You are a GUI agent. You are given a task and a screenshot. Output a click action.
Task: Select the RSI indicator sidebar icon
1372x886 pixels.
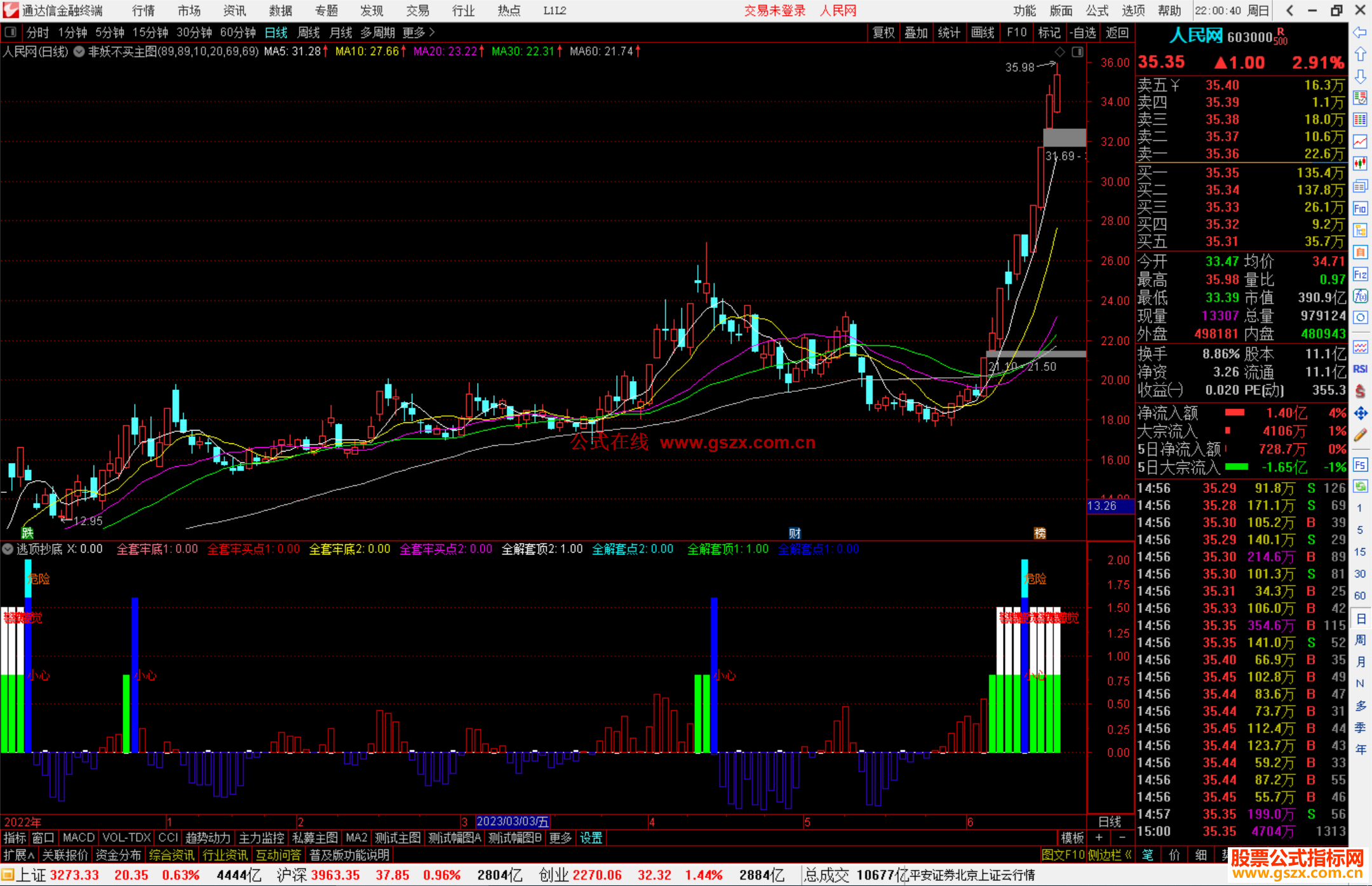click(1360, 369)
